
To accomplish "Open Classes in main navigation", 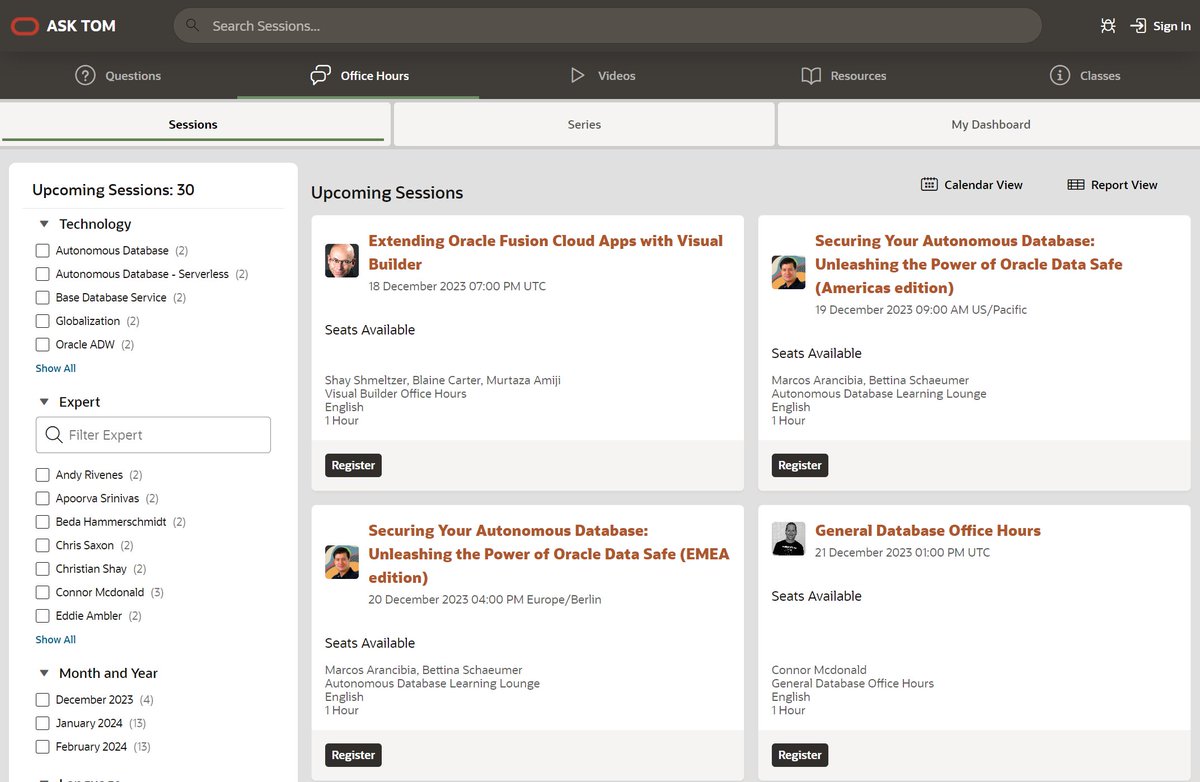I will click(1085, 75).
